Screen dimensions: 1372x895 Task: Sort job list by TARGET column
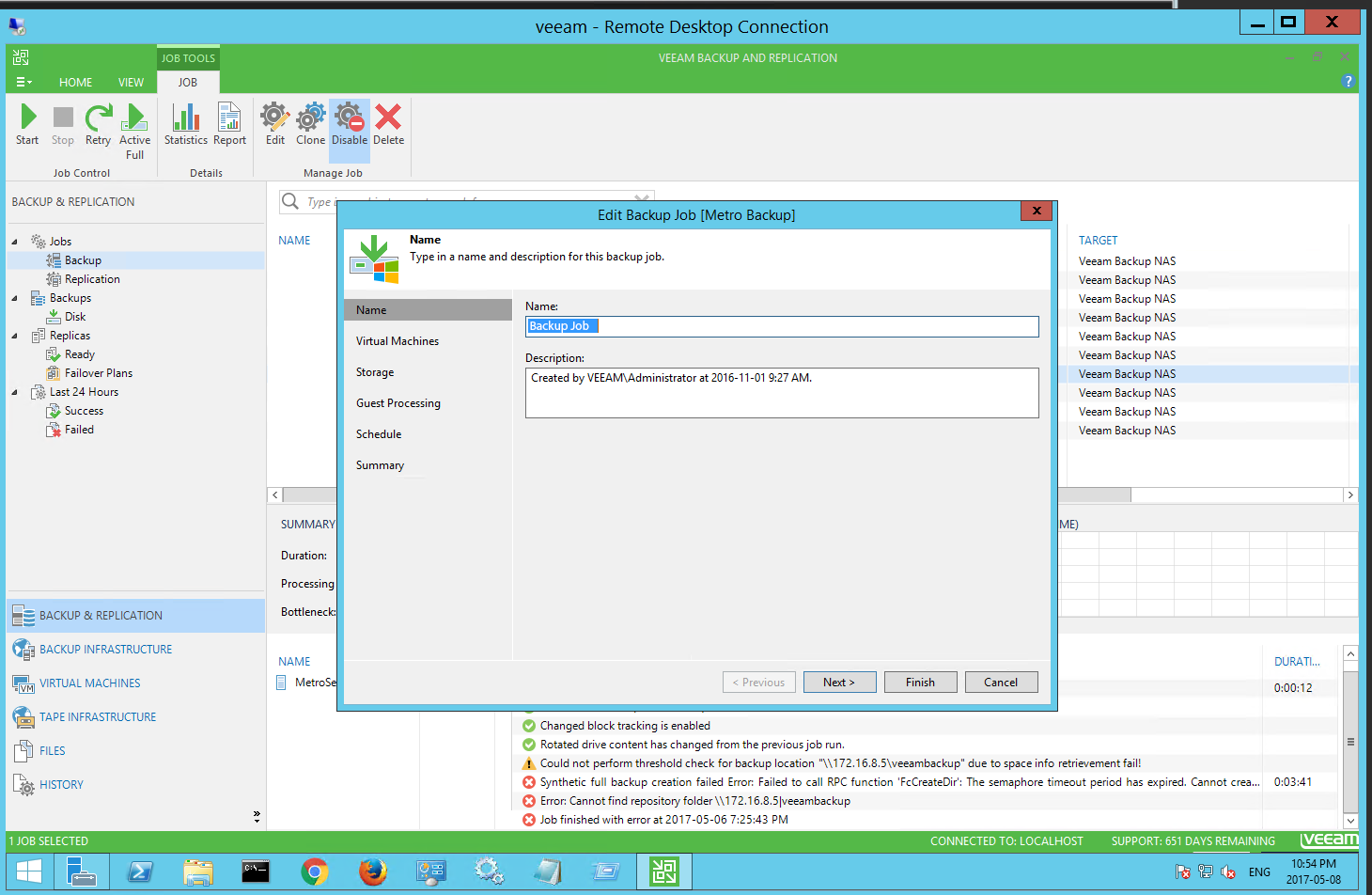[1099, 241]
